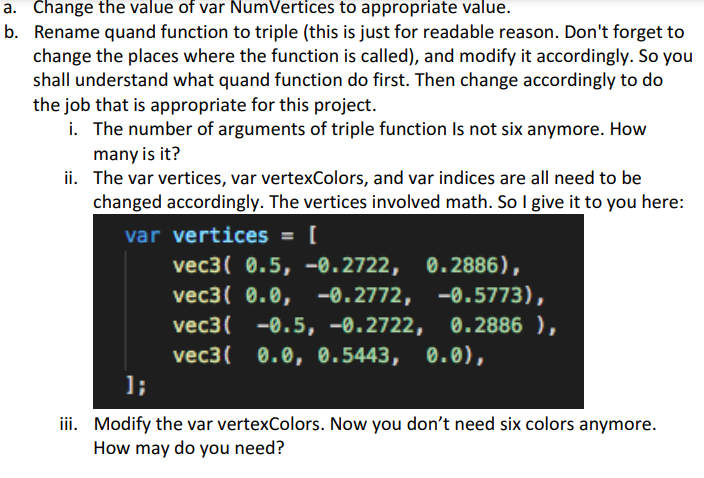The width and height of the screenshot is (704, 478).
Task: Click the first vec3 line with 0.5, -0.2722, 0.2886
Action: pyautogui.click(x=346, y=265)
